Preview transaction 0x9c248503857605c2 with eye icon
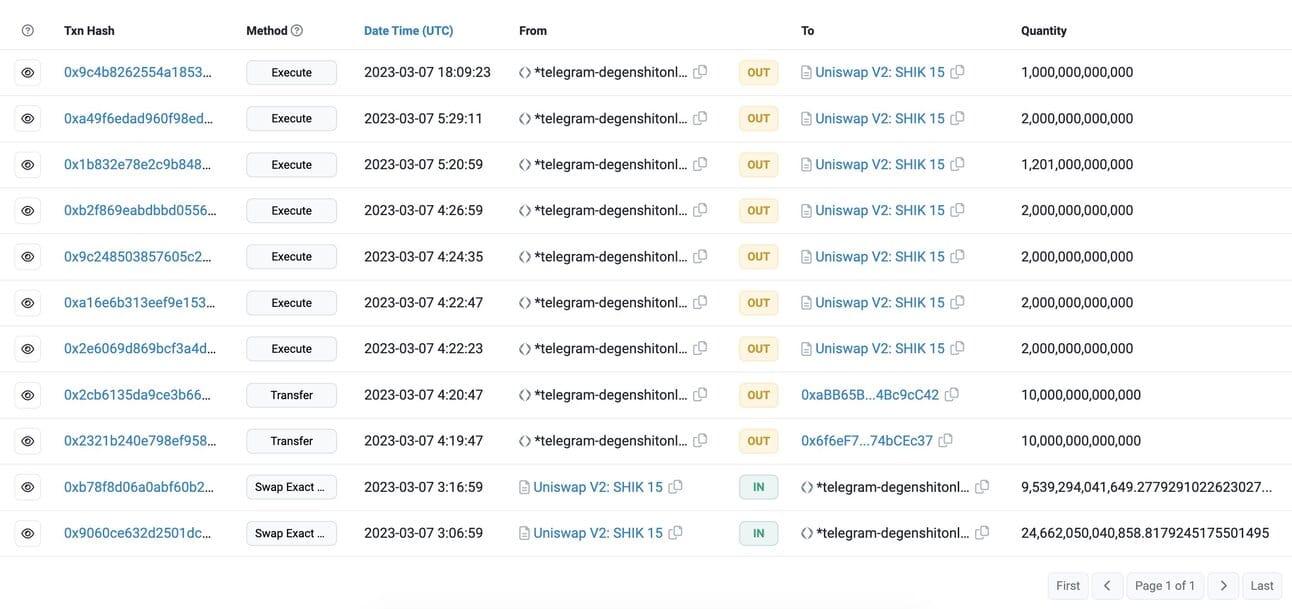This screenshot has height=609, width=1292. point(28,256)
